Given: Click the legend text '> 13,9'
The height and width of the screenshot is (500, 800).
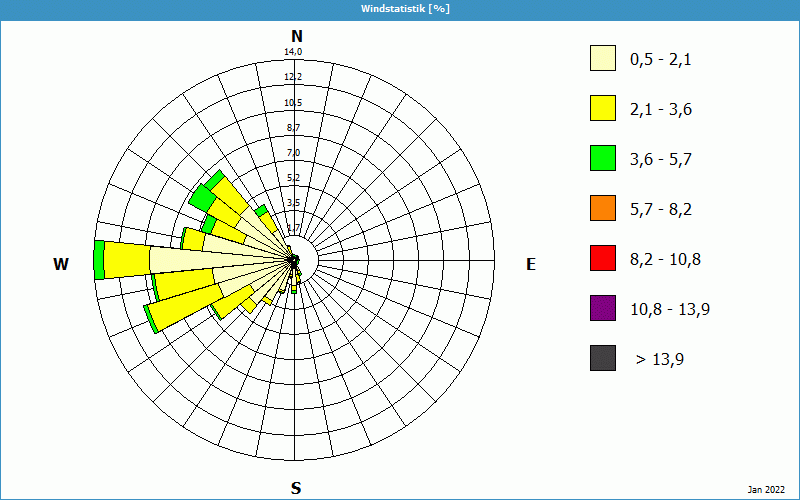Looking at the screenshot, I should 658,358.
